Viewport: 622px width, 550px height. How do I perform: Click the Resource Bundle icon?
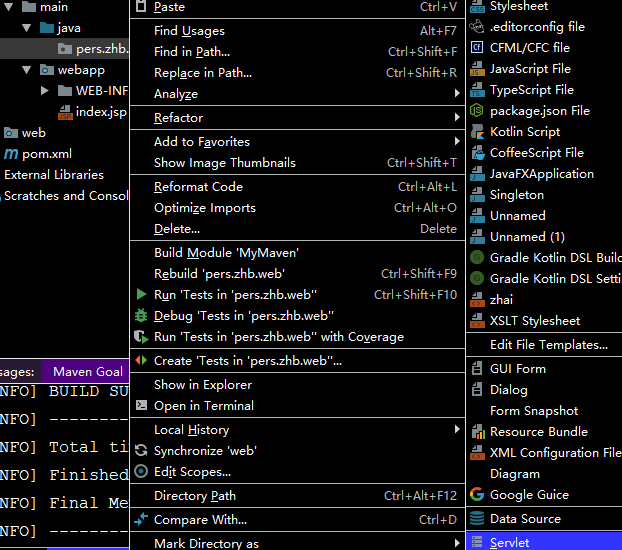coord(478,432)
